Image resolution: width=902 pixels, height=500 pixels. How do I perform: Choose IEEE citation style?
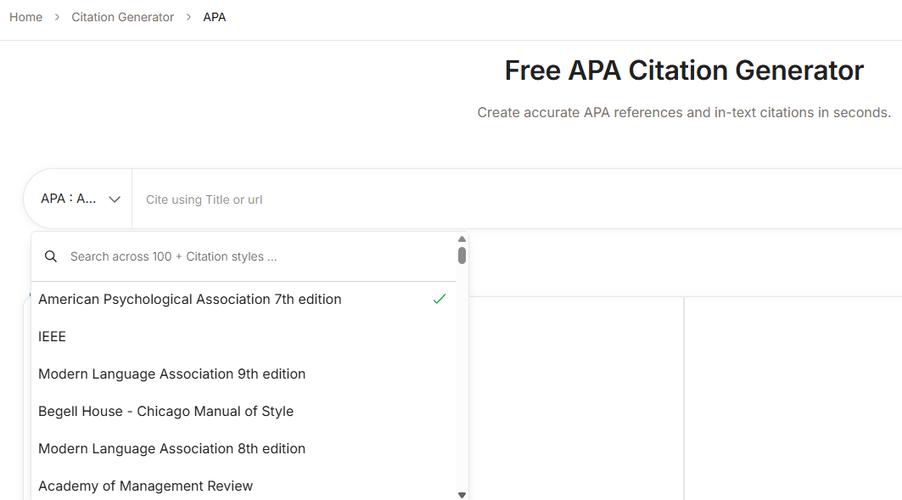click(x=244, y=337)
